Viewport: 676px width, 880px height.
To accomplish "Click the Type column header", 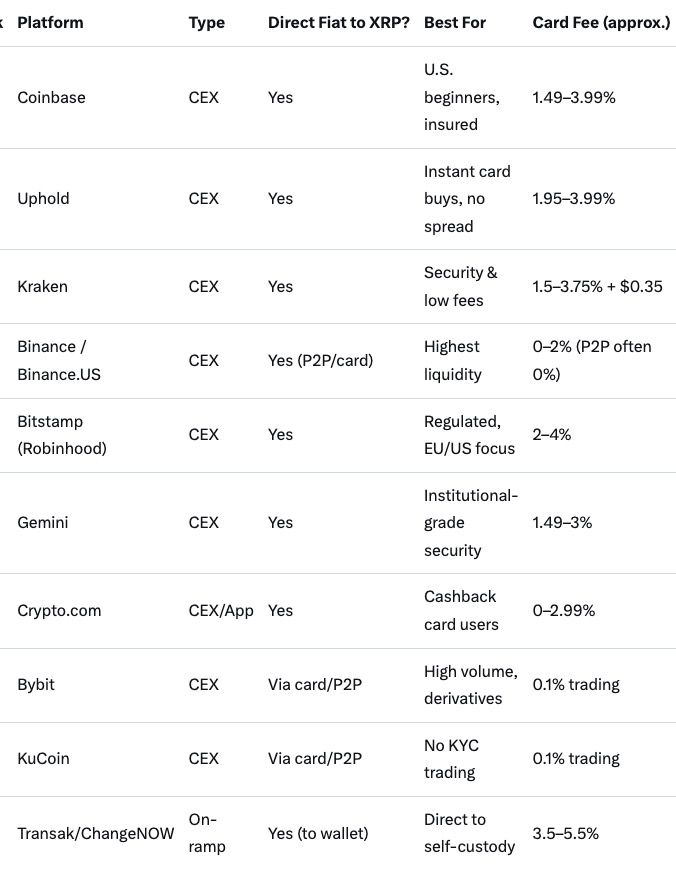I will pos(206,22).
